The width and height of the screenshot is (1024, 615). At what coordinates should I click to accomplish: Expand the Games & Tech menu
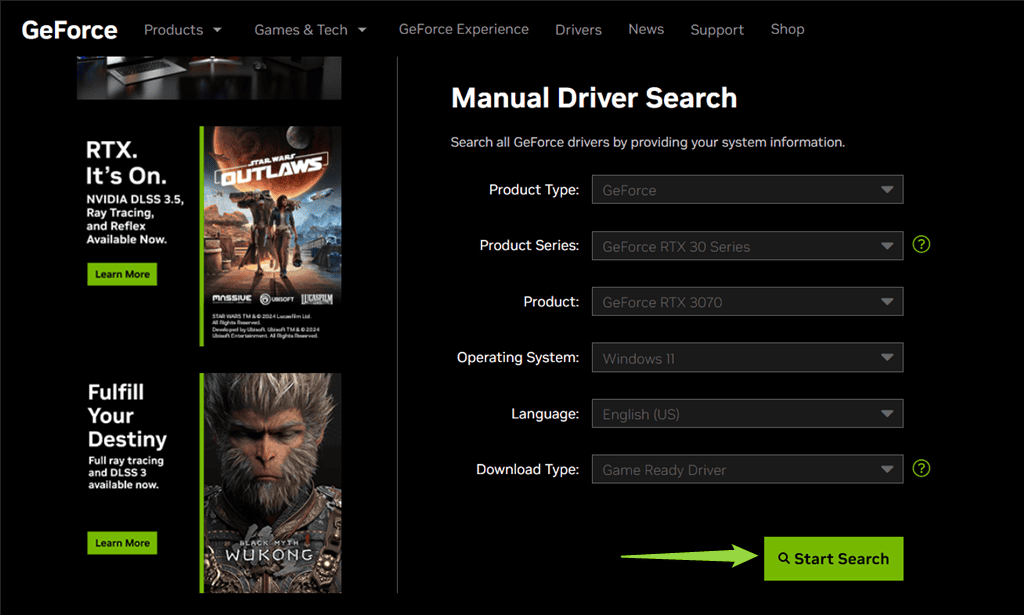coord(310,30)
